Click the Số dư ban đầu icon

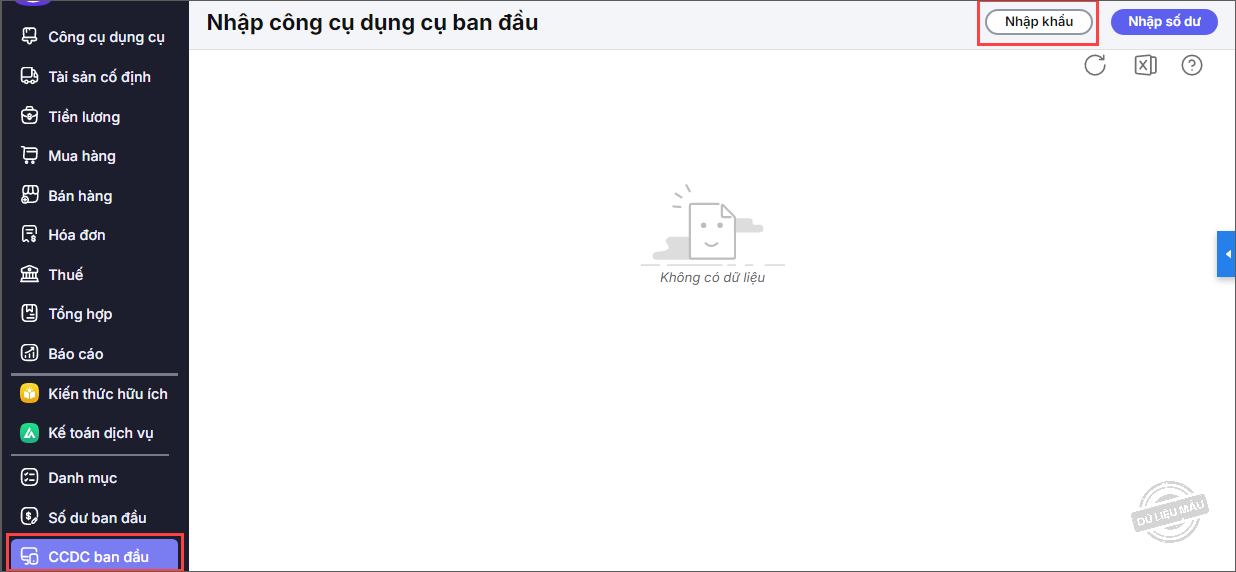click(30, 517)
